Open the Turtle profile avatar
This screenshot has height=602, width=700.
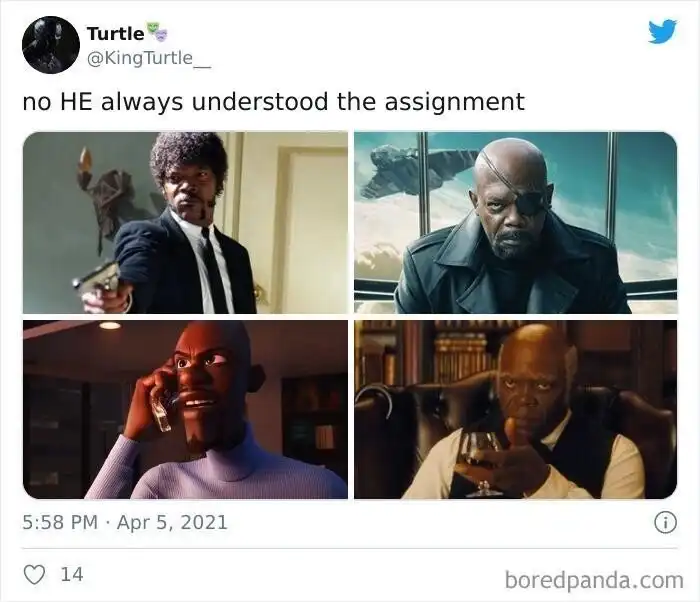[x=51, y=45]
